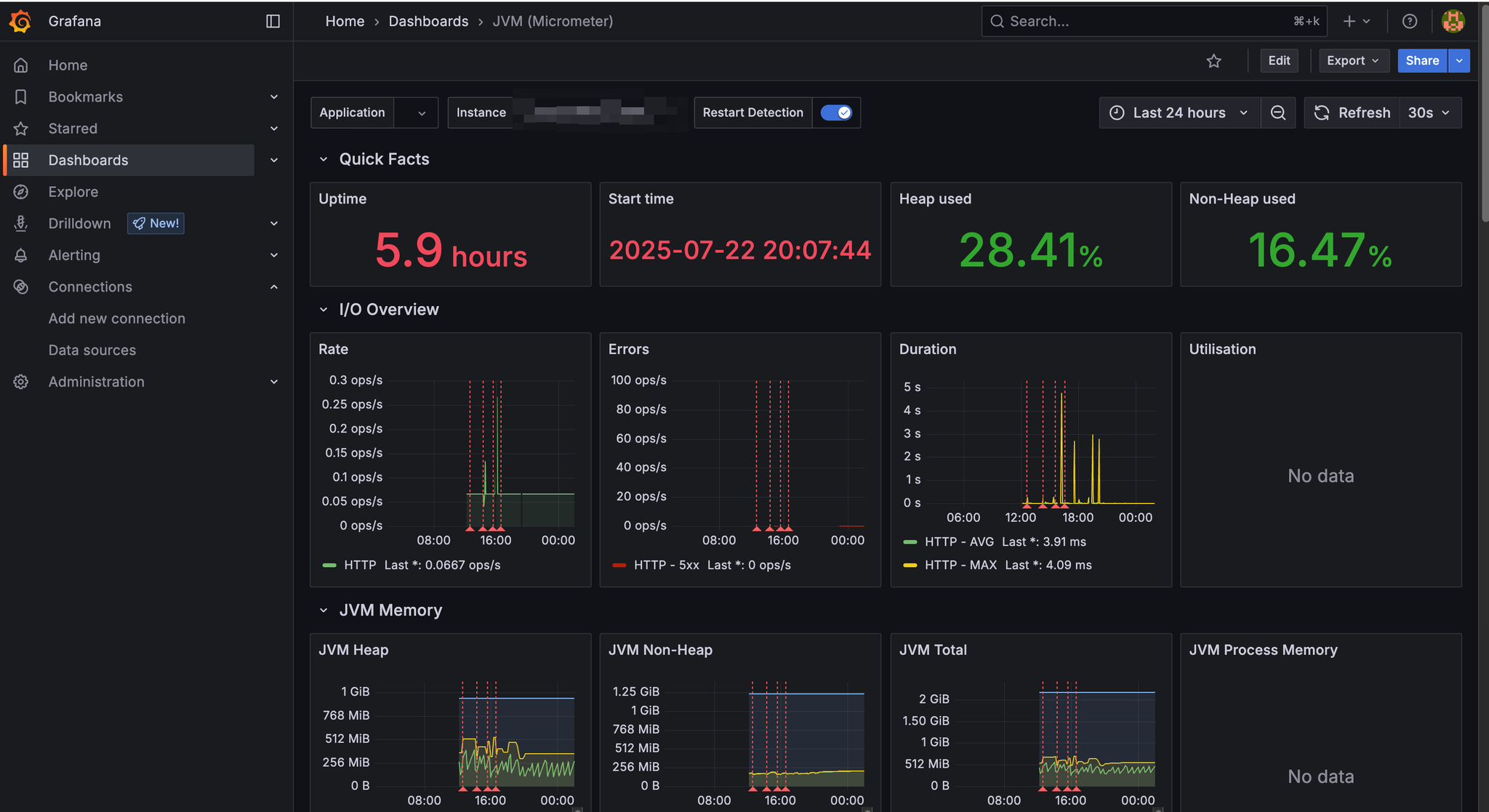Click the page vertical scrollbar

pyautogui.click(x=1484, y=113)
